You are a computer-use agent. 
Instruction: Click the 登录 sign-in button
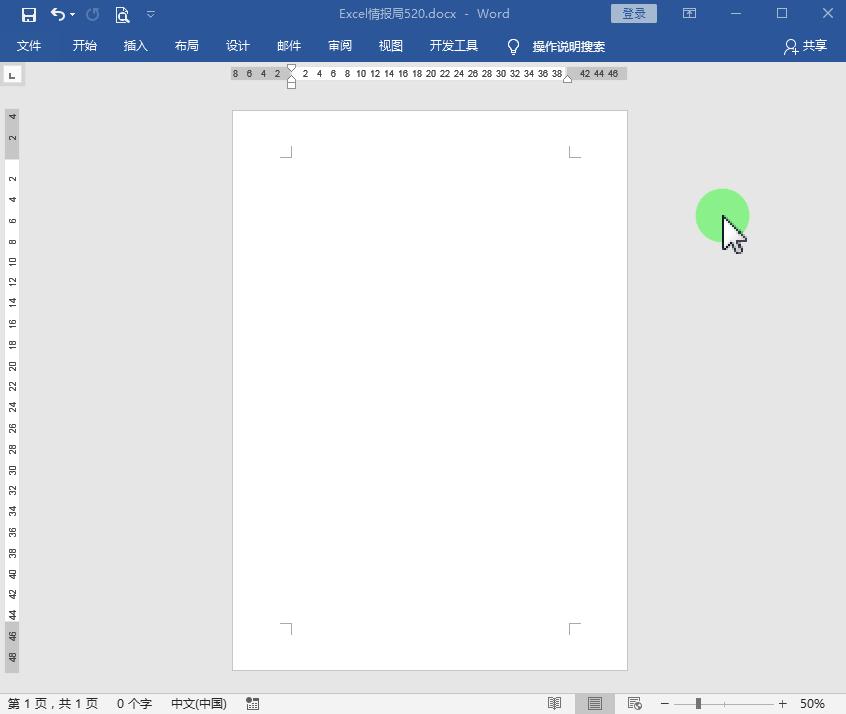click(x=633, y=14)
